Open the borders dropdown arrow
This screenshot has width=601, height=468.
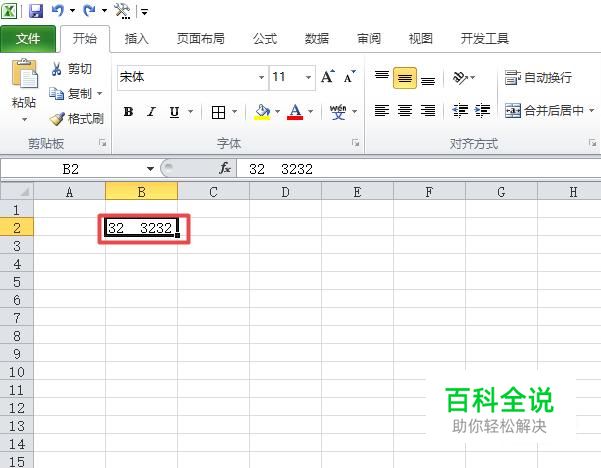click(x=235, y=112)
